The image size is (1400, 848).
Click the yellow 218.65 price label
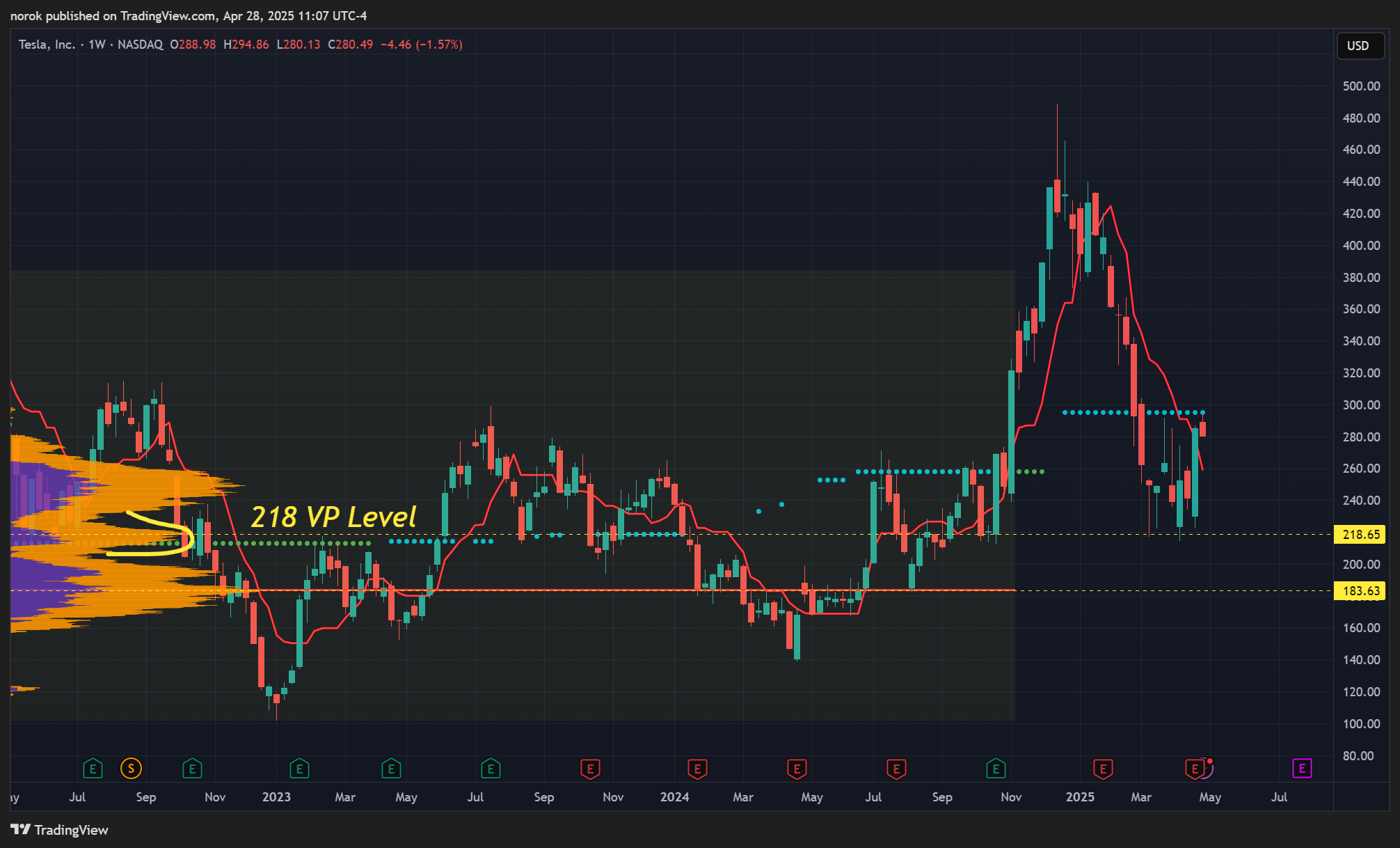(1360, 535)
